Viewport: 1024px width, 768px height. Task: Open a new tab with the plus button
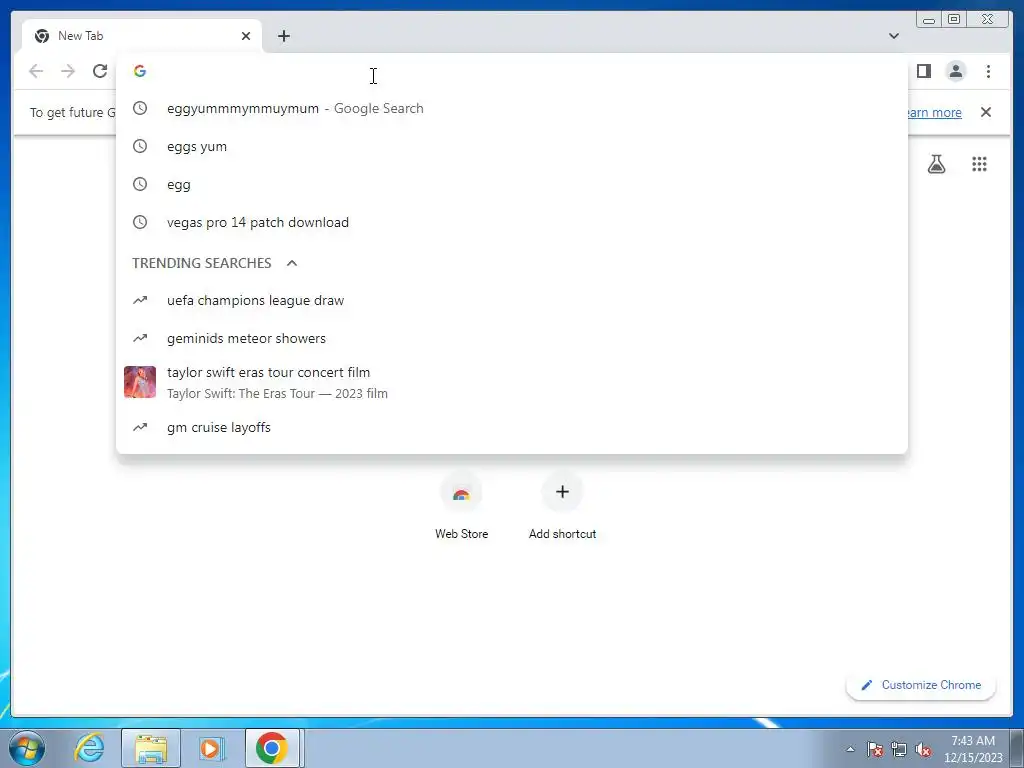tap(283, 36)
